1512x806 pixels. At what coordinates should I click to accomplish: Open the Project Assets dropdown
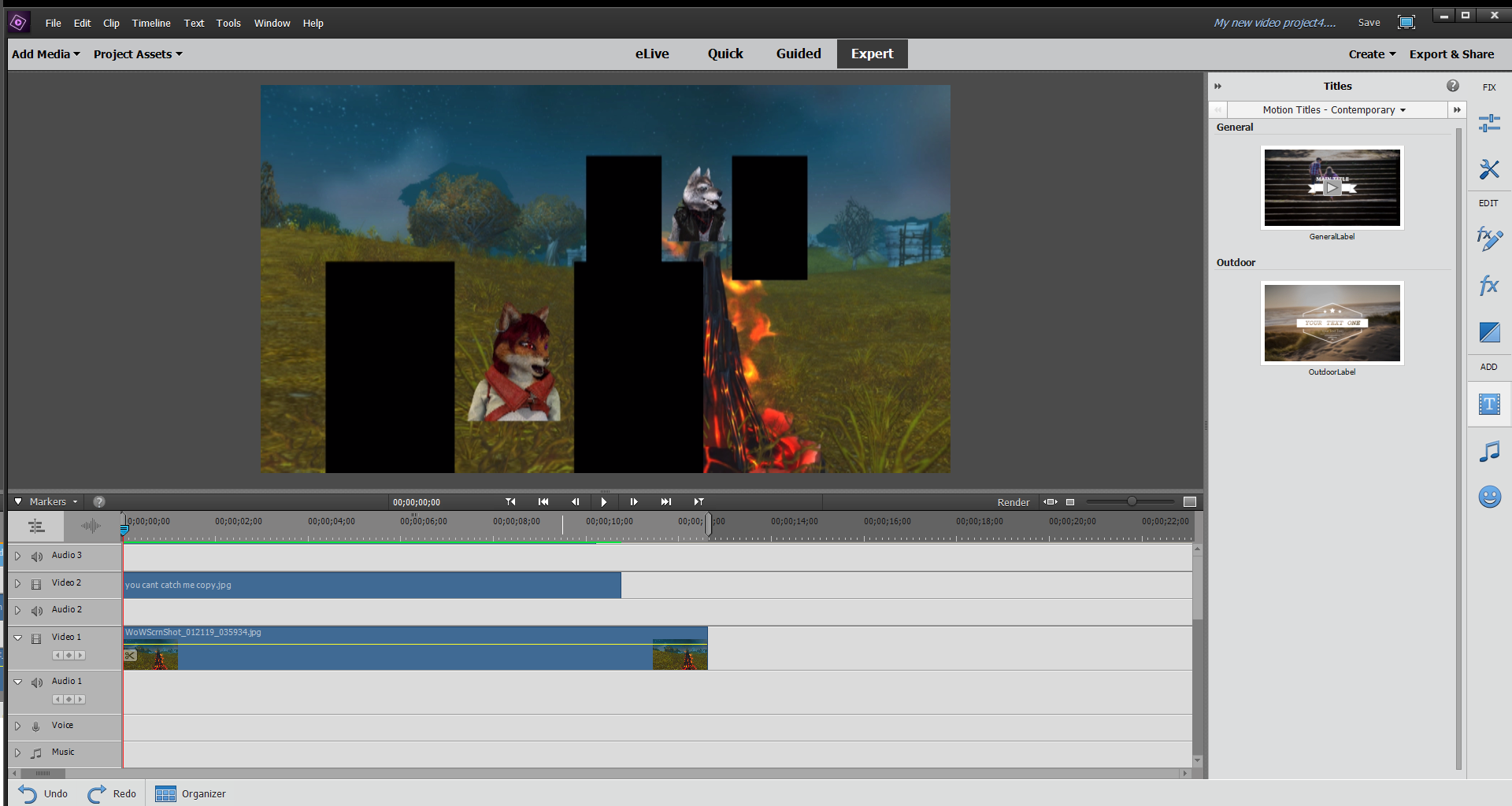pyautogui.click(x=138, y=54)
